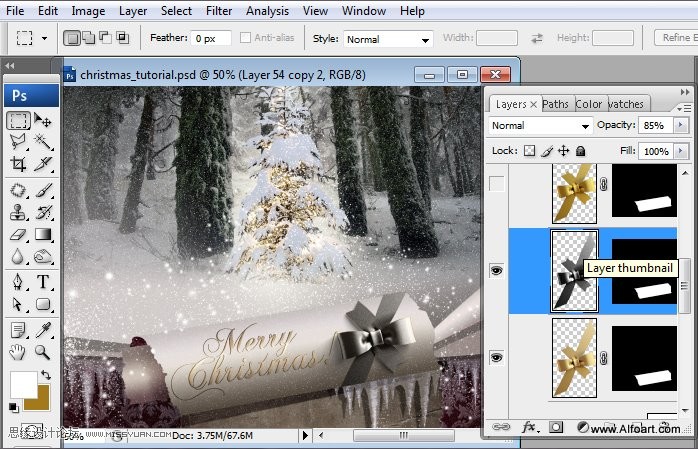698x449 pixels.
Task: Select the Zoom tool
Action: pos(43,352)
